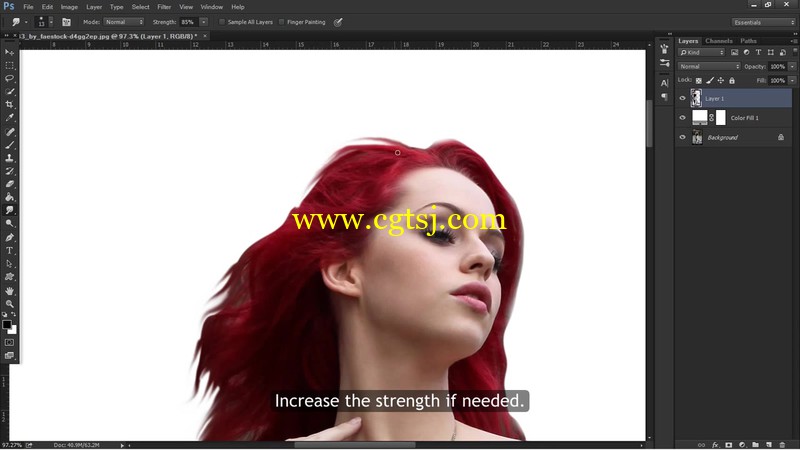
Task: Switch to the Paths tab
Action: pos(748,41)
